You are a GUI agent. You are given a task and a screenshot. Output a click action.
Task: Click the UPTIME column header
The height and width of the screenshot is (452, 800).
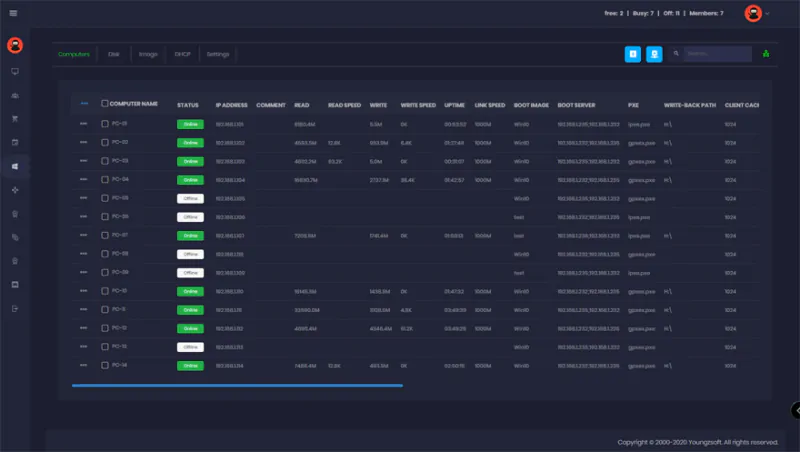pyautogui.click(x=454, y=105)
